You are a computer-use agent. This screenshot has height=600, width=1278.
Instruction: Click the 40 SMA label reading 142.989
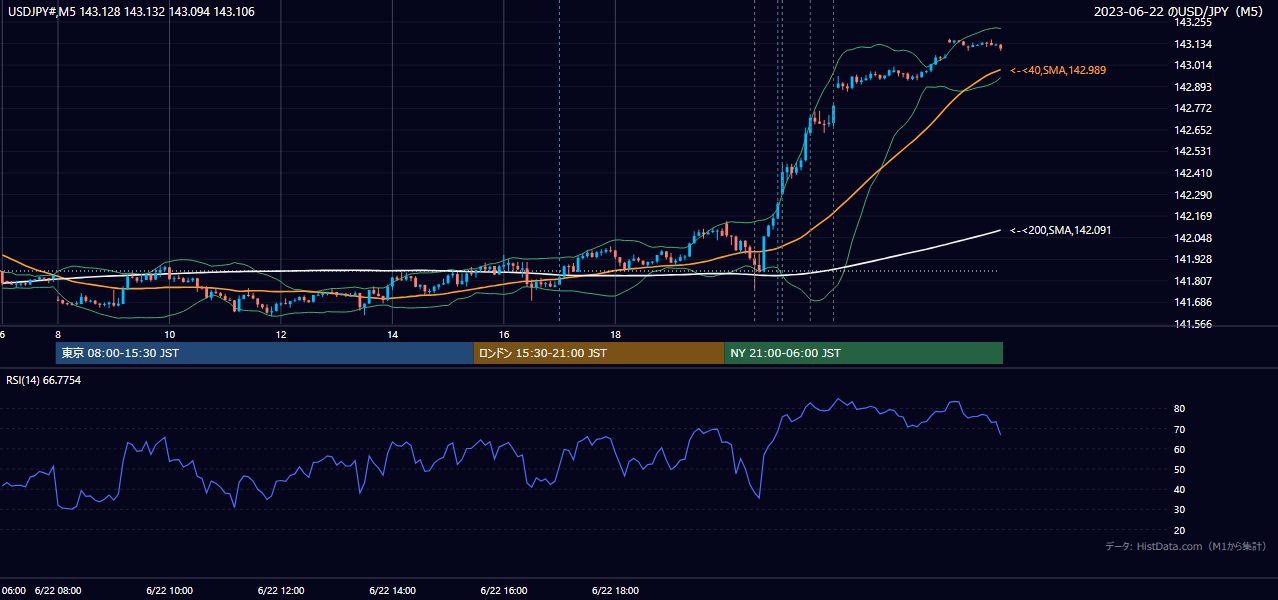click(1058, 70)
